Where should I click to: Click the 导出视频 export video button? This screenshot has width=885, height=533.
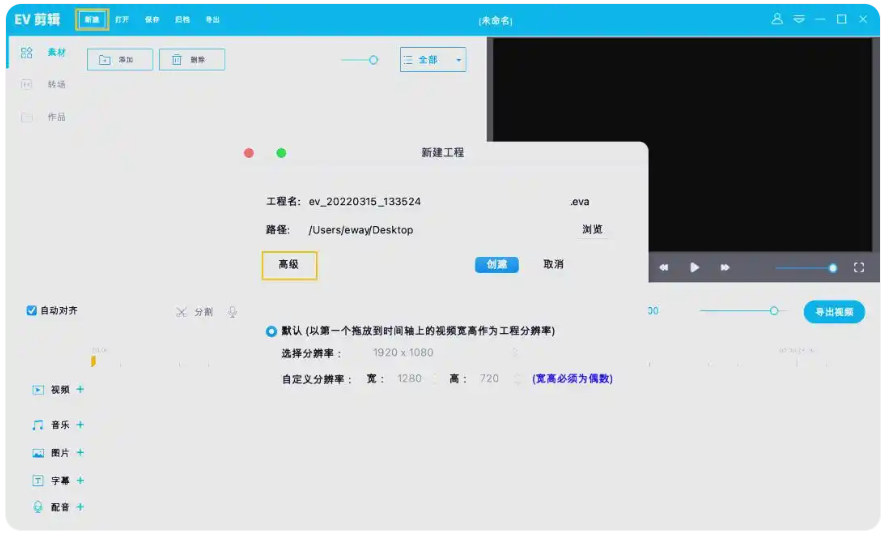pos(834,312)
